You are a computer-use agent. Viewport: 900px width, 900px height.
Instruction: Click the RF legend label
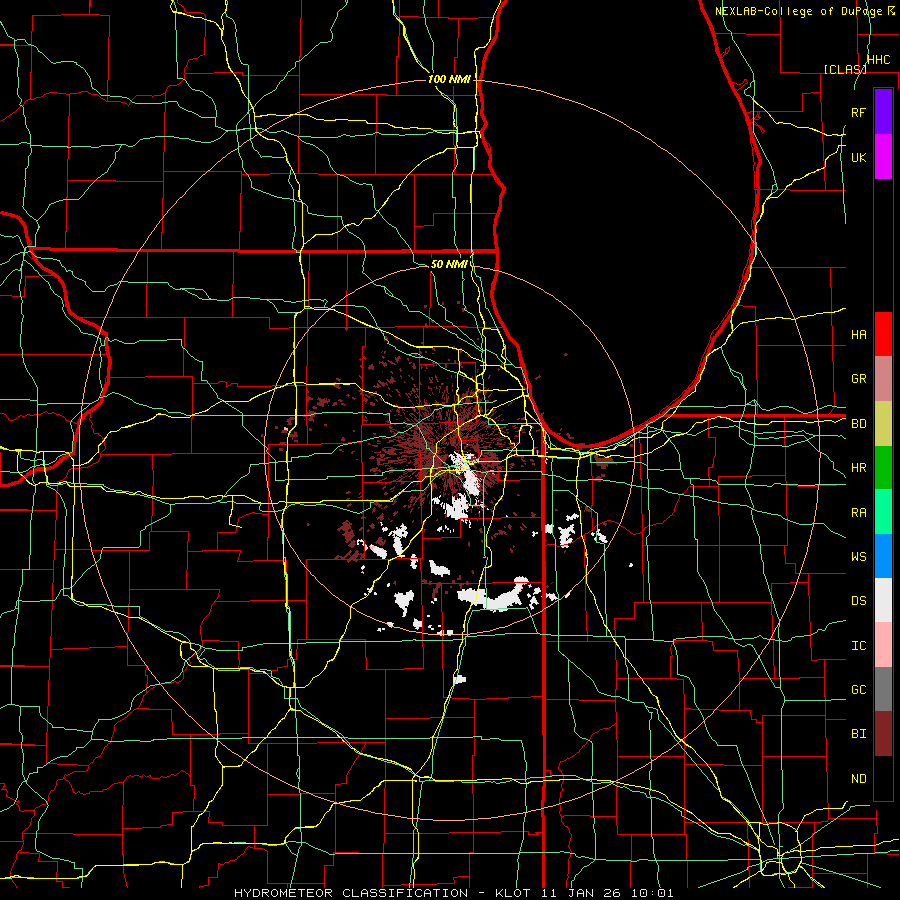(859, 112)
